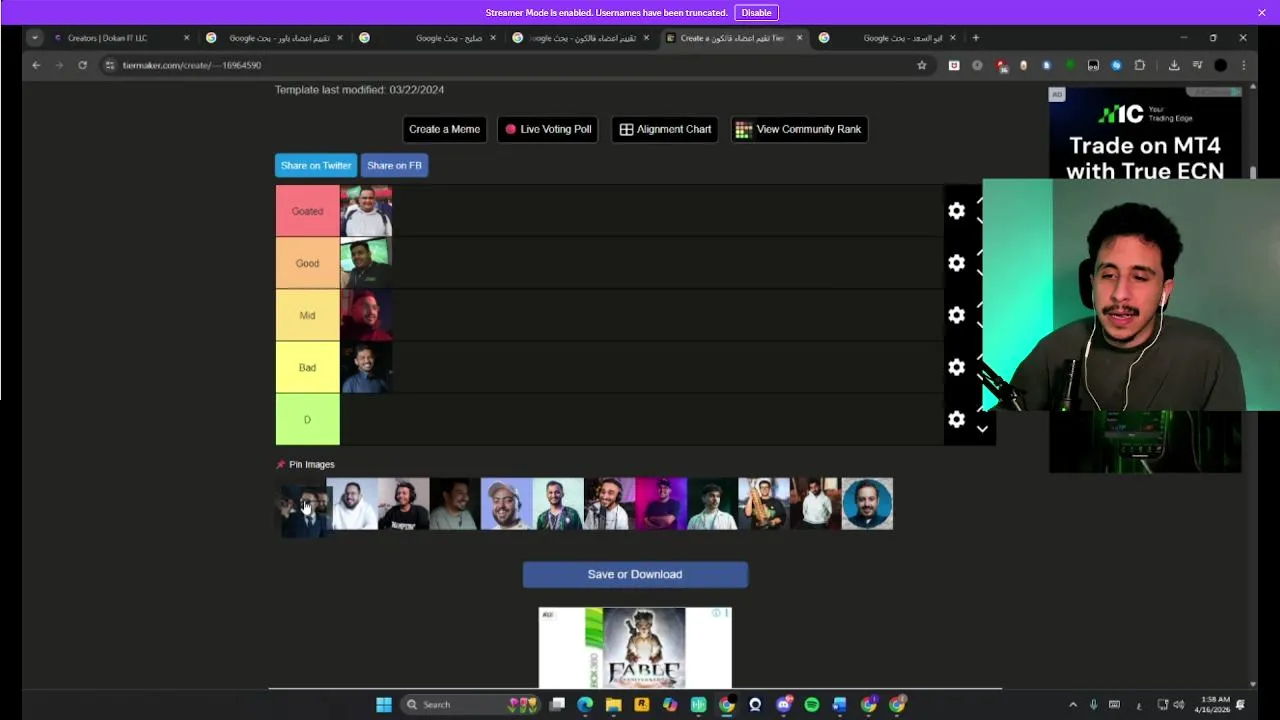This screenshot has height=720, width=1280.
Task: Bookmark this page with the star icon
Action: pos(921,65)
